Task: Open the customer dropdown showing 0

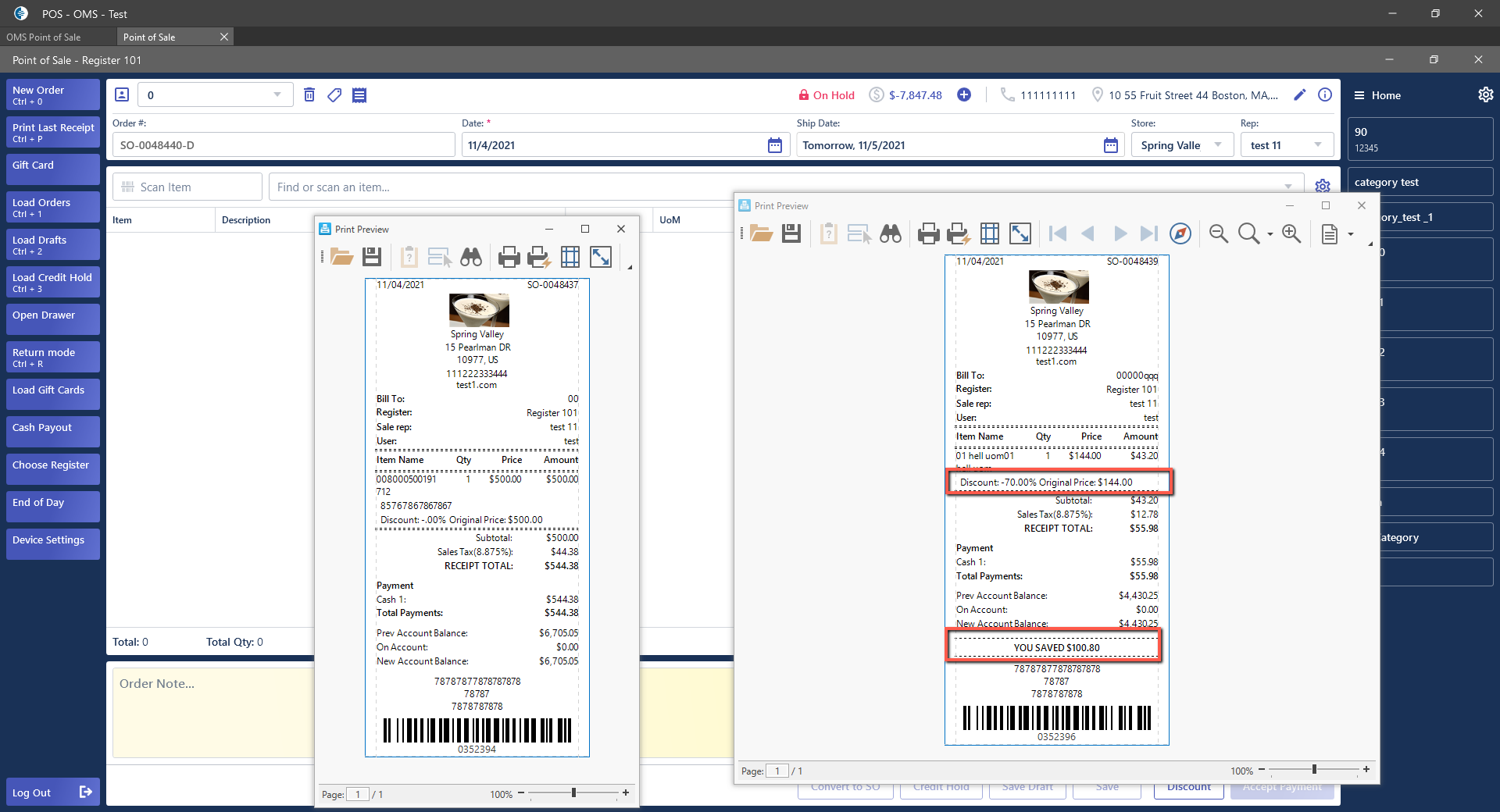Action: (277, 95)
